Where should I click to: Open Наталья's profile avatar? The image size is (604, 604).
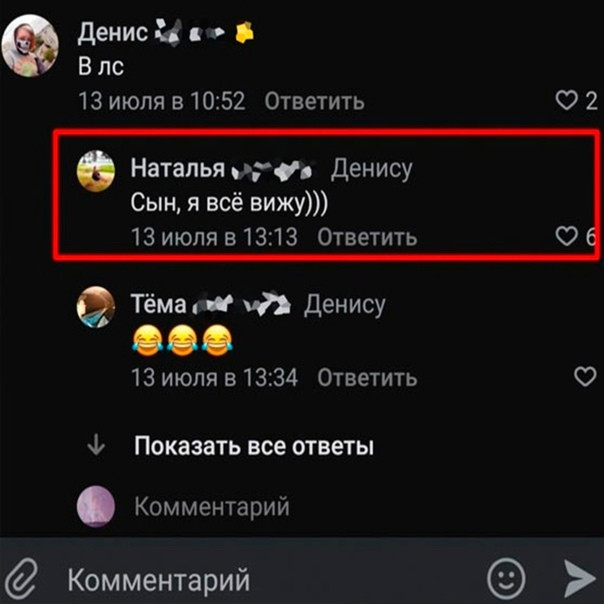(96, 171)
